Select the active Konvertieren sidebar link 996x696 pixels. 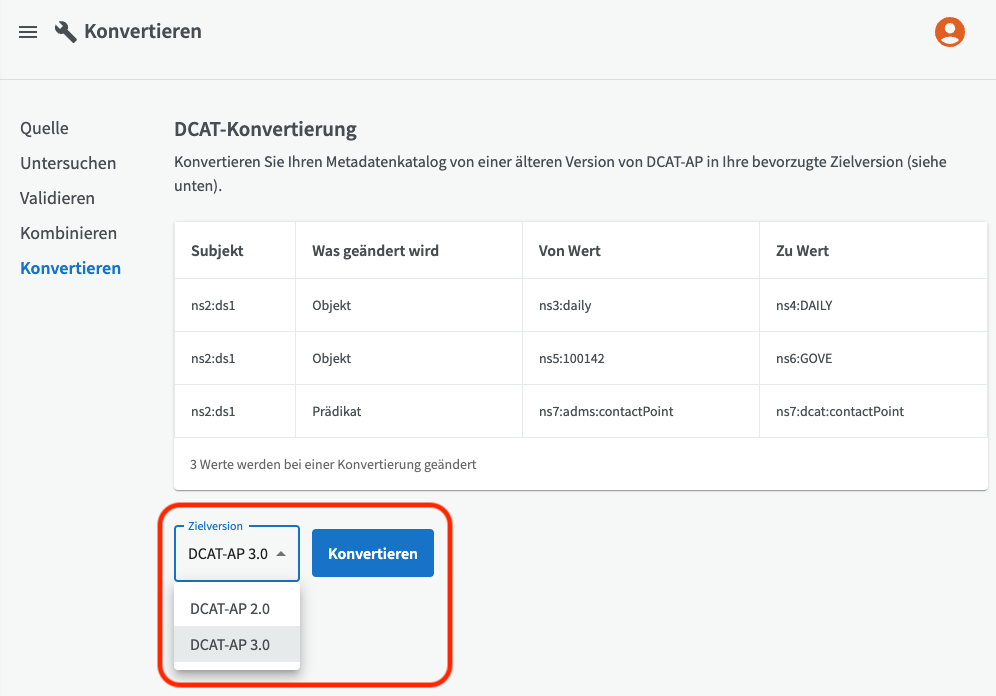click(70, 268)
